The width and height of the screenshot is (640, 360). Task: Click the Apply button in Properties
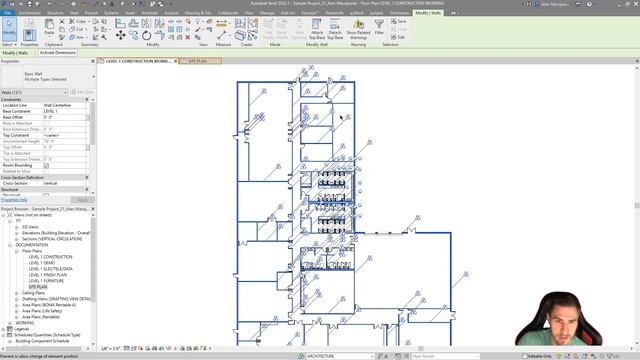tap(82, 200)
